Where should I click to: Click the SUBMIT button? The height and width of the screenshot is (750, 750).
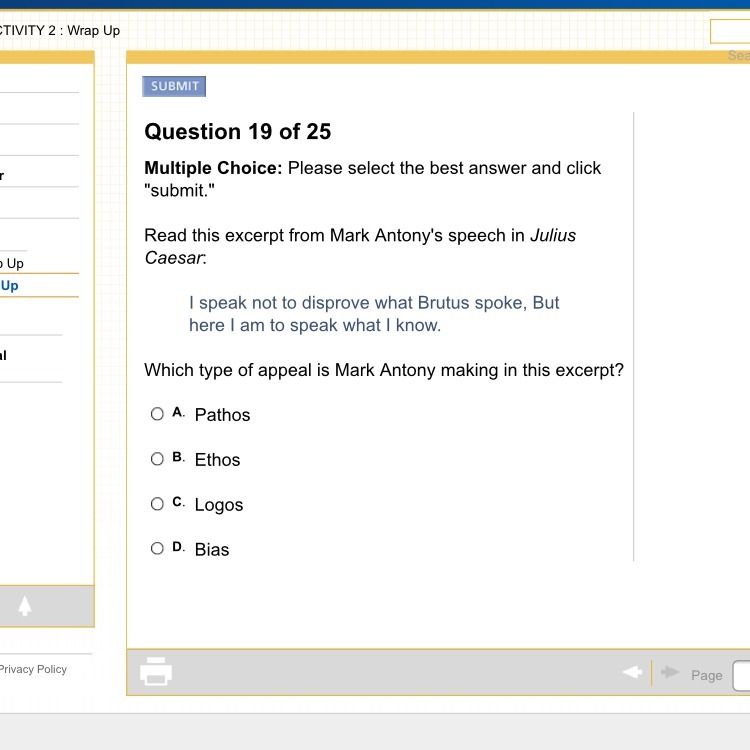click(174, 86)
